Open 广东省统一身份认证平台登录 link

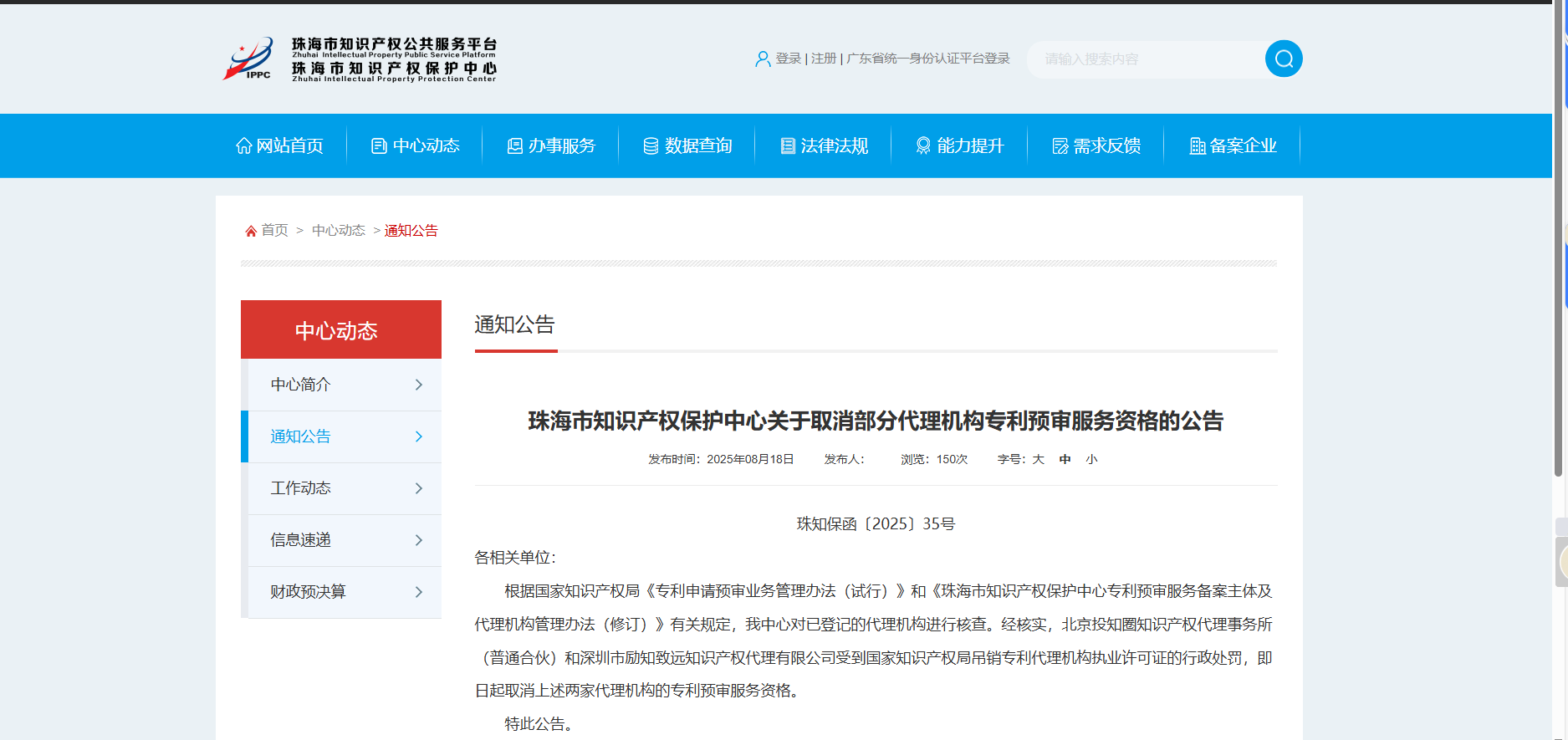tap(927, 59)
